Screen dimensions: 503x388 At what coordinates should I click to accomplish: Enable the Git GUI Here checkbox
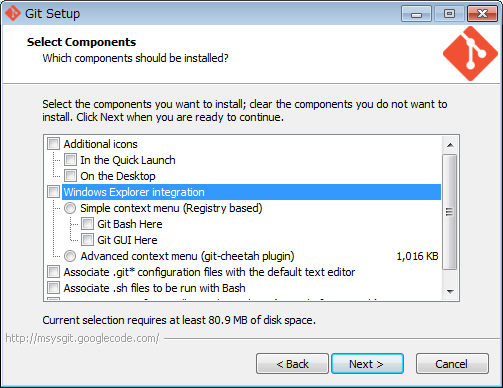click(87, 240)
